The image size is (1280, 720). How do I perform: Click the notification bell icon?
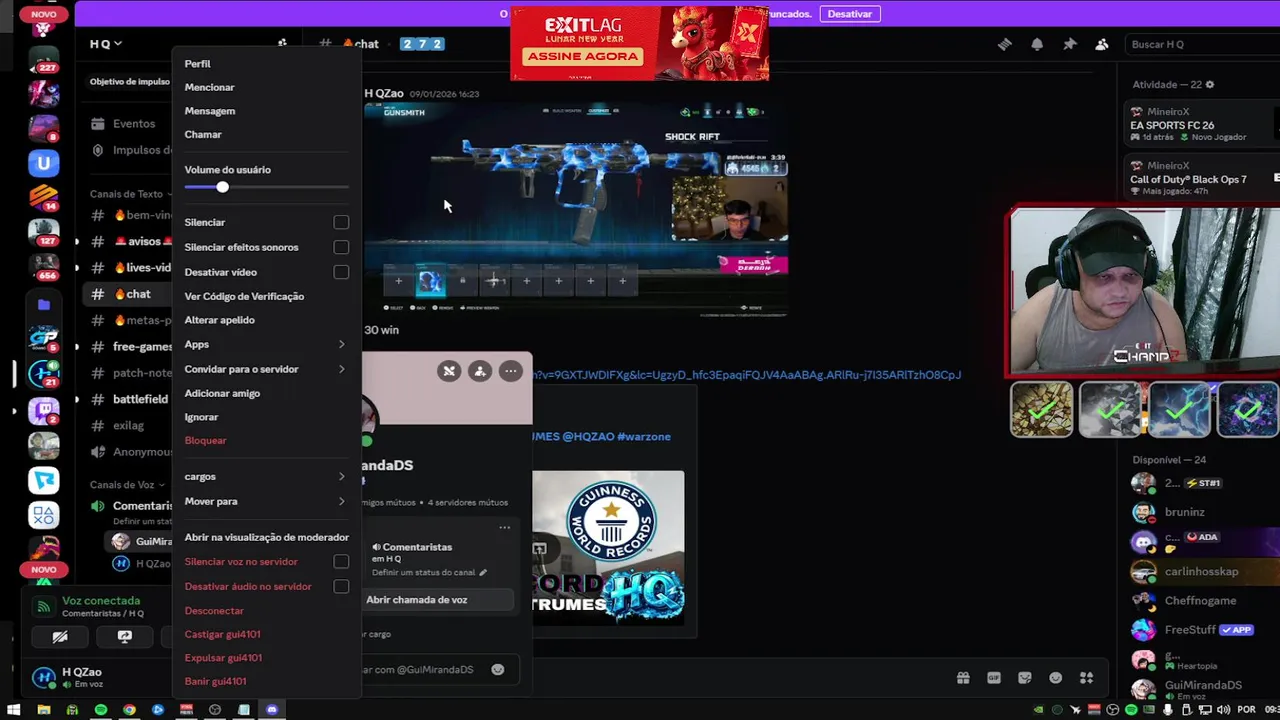(1037, 44)
